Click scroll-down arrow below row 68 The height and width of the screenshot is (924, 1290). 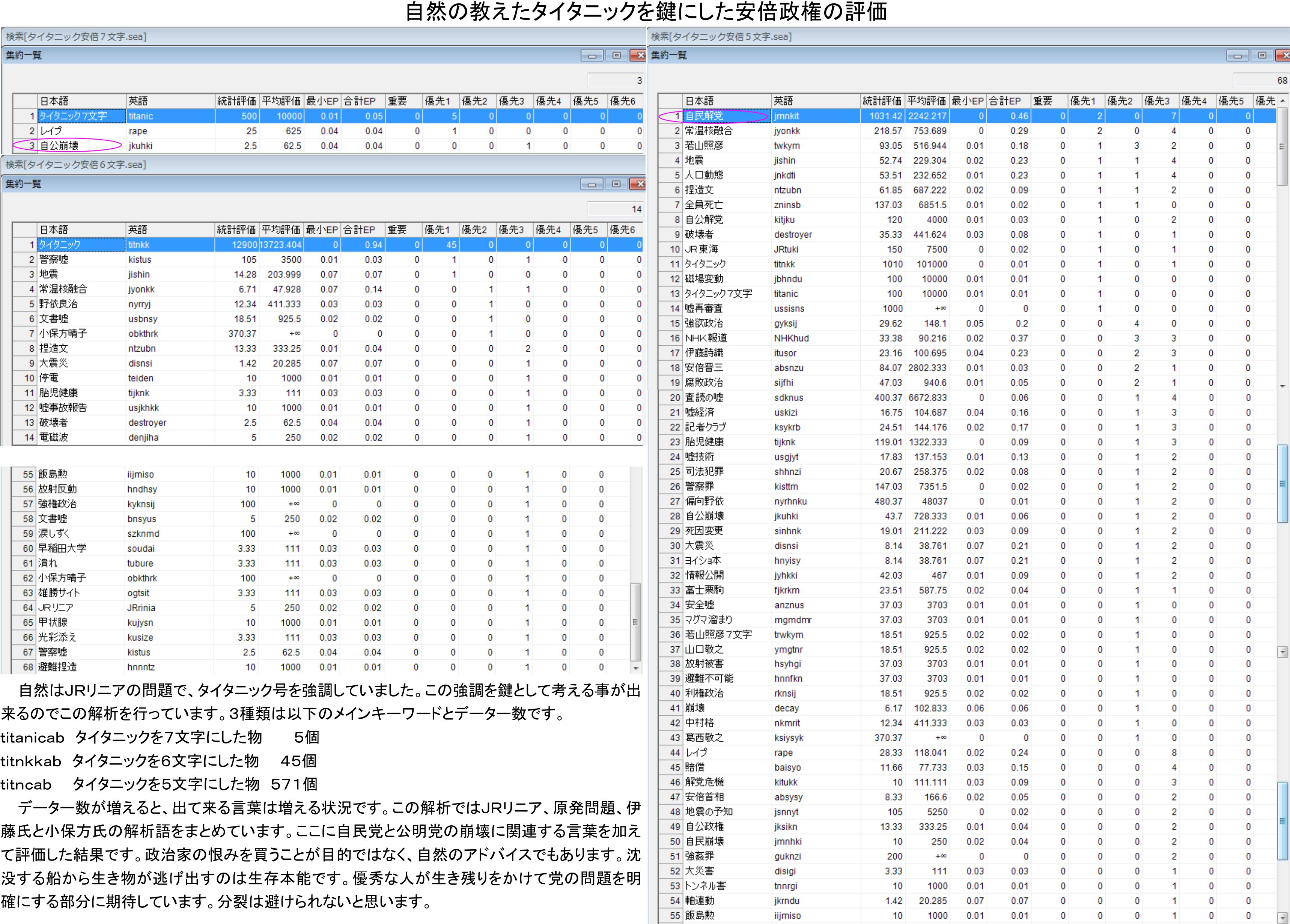click(636, 669)
